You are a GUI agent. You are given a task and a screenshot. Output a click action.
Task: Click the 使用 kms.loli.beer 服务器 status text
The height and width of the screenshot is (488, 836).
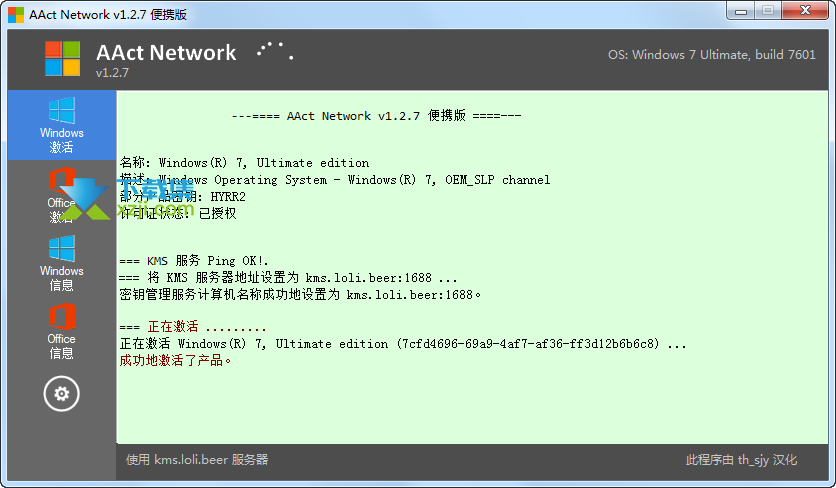click(x=197, y=460)
